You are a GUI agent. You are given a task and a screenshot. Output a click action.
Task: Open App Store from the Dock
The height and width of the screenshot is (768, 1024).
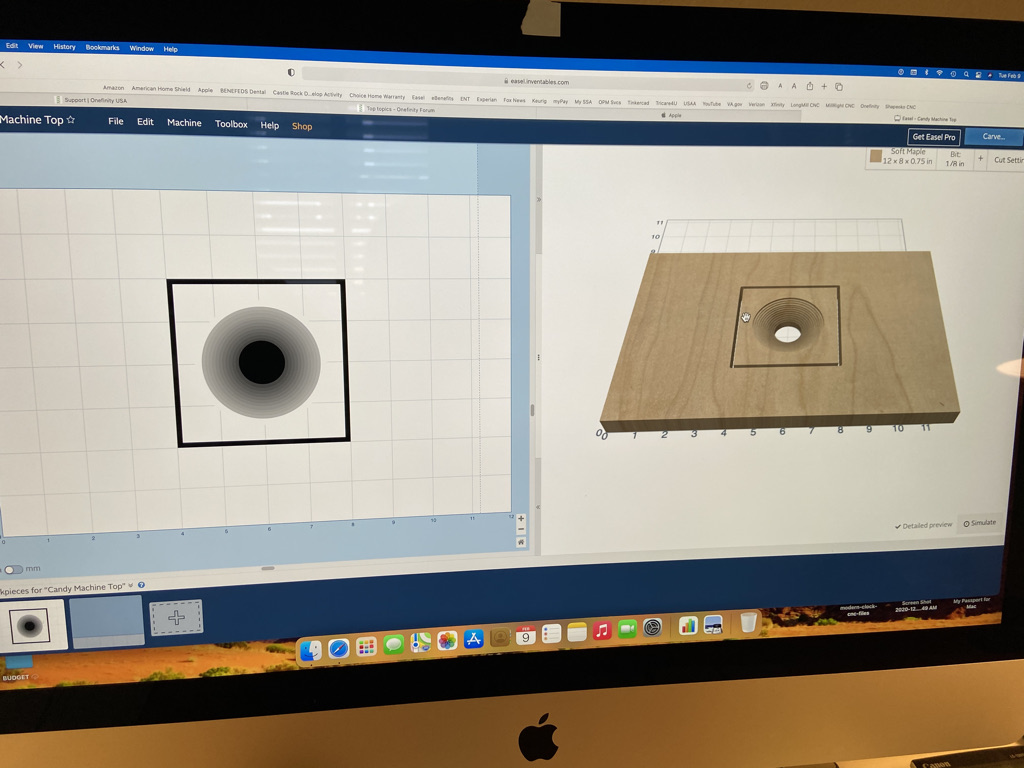[473, 639]
